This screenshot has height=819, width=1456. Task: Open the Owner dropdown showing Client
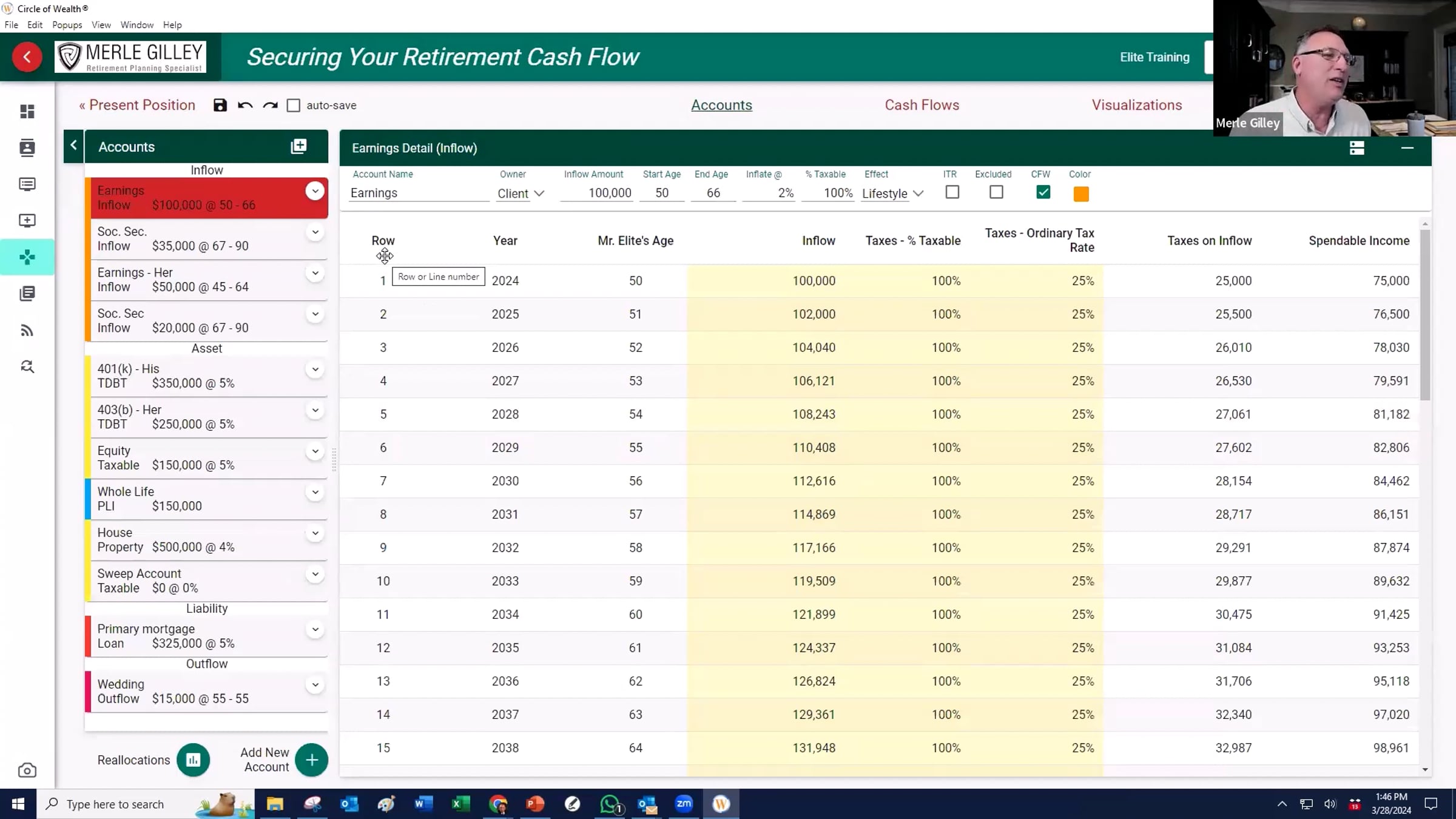click(521, 194)
